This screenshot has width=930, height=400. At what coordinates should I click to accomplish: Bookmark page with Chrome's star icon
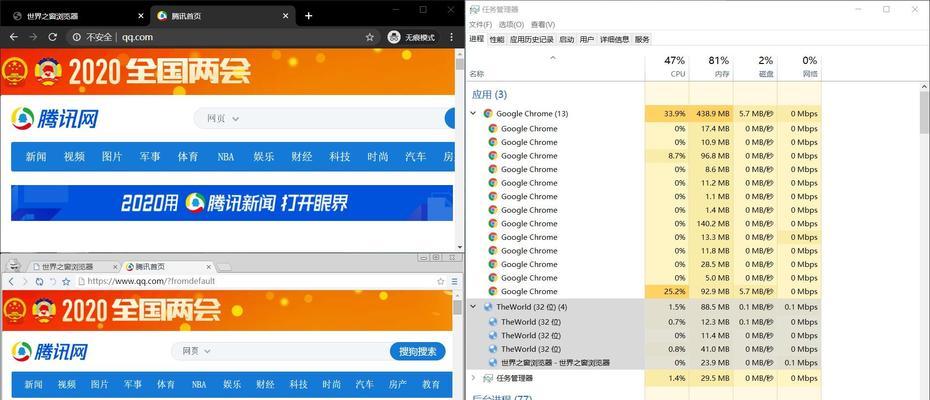pos(370,37)
